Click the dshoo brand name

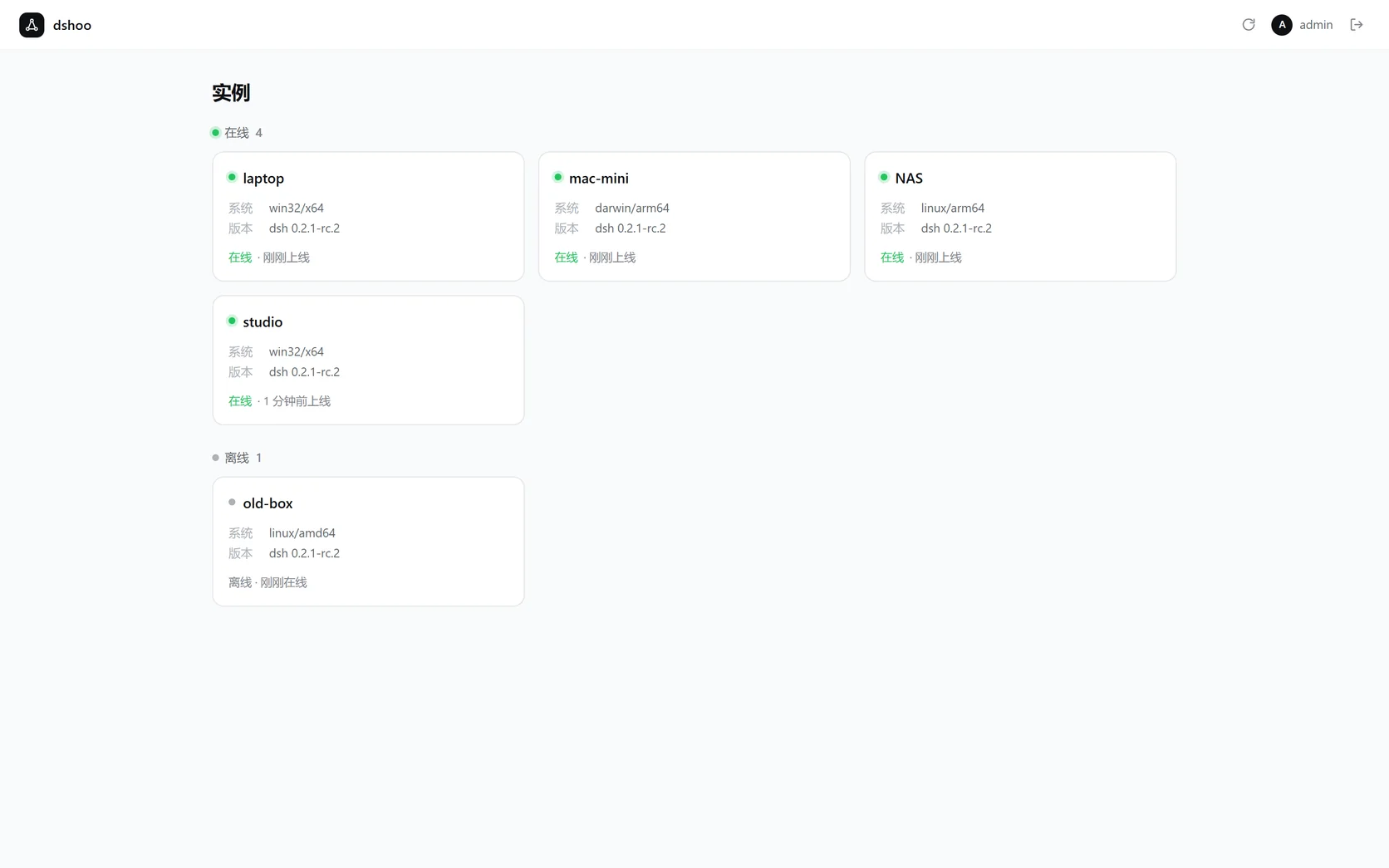coord(72,25)
